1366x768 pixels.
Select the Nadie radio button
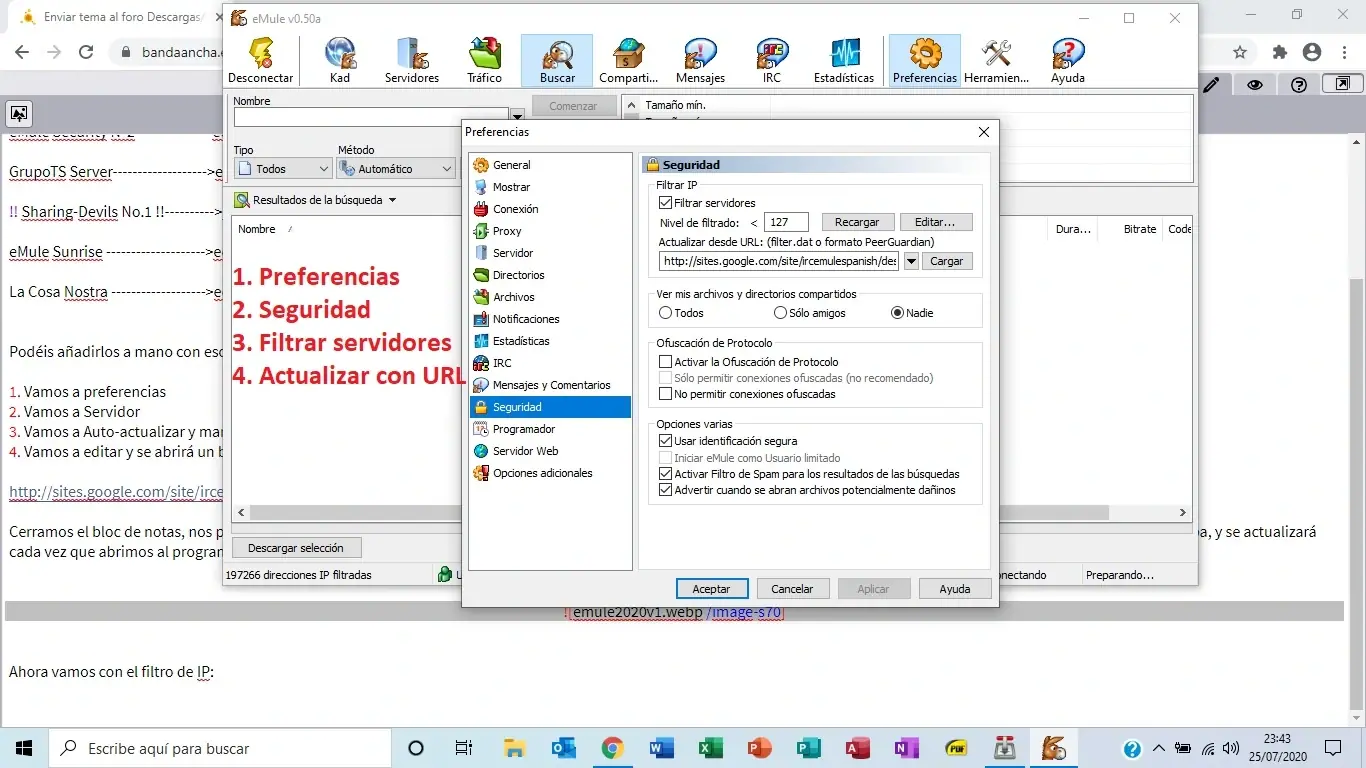point(897,313)
